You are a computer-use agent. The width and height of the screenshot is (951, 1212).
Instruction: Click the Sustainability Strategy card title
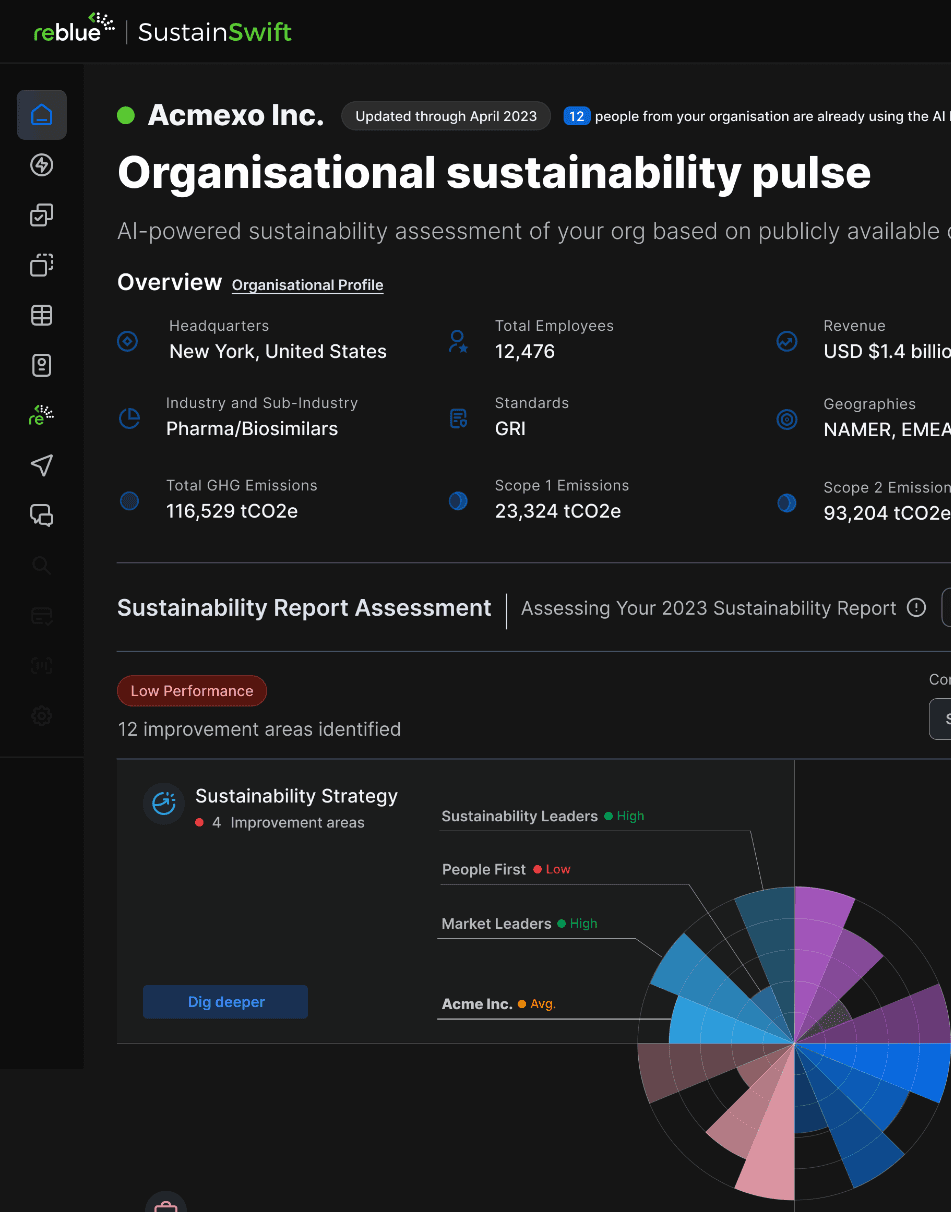(296, 796)
